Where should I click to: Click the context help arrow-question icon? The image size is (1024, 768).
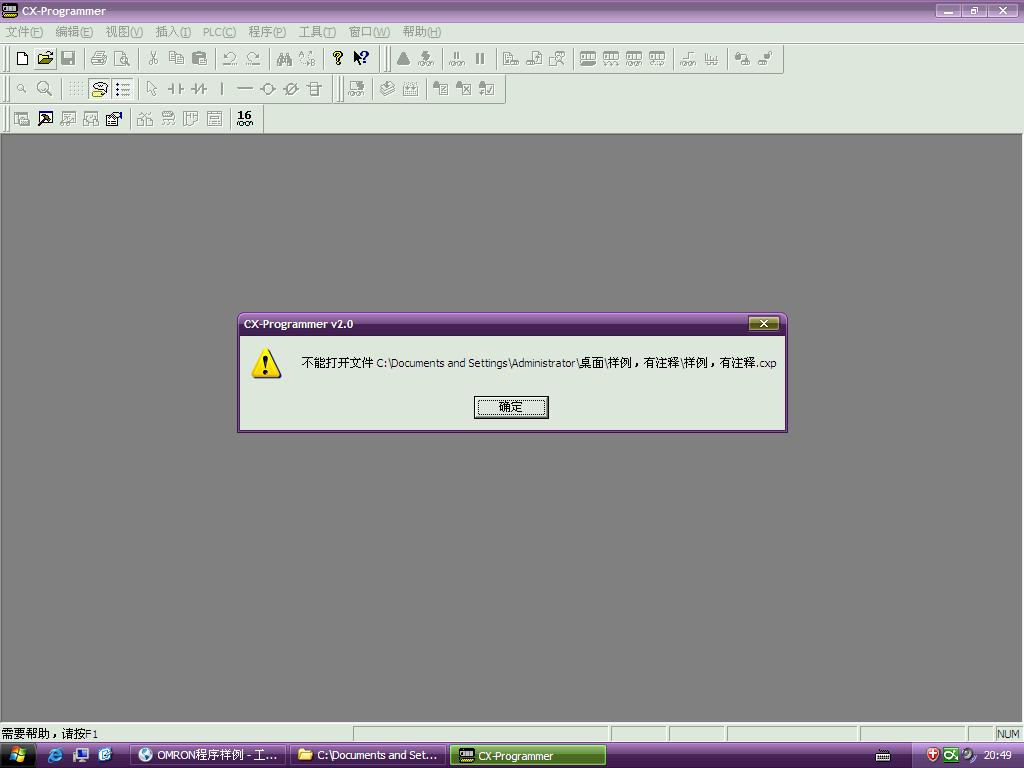[361, 59]
